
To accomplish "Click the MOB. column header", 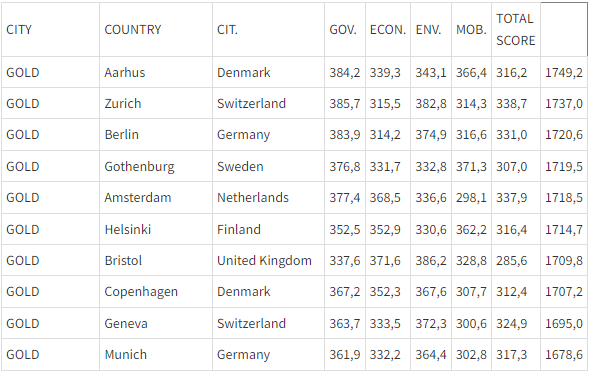I will click(471, 30).
